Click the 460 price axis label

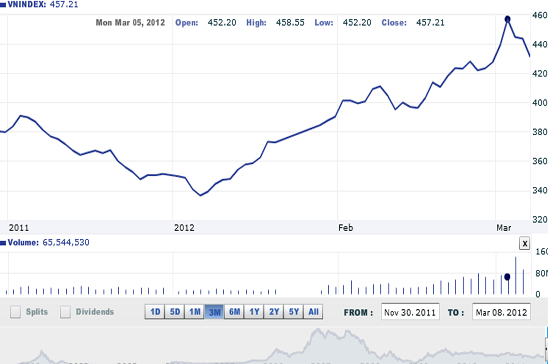[x=540, y=15]
